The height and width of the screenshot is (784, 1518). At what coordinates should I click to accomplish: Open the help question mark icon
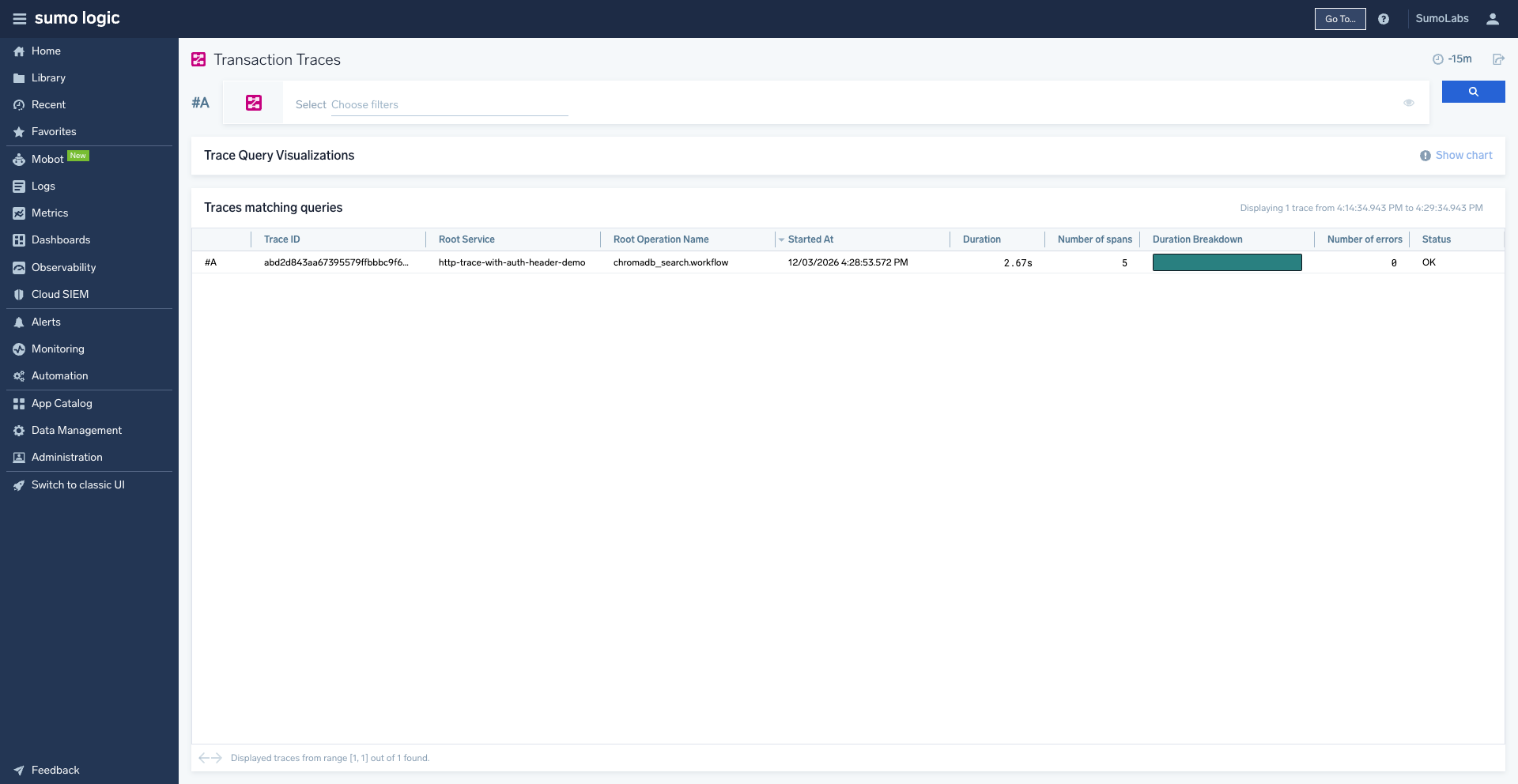pyautogui.click(x=1384, y=19)
